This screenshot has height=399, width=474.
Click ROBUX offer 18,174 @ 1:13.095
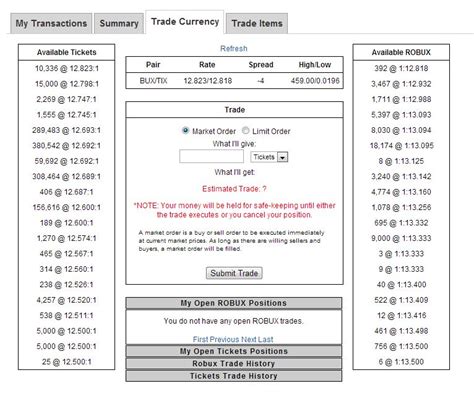[x=402, y=145]
